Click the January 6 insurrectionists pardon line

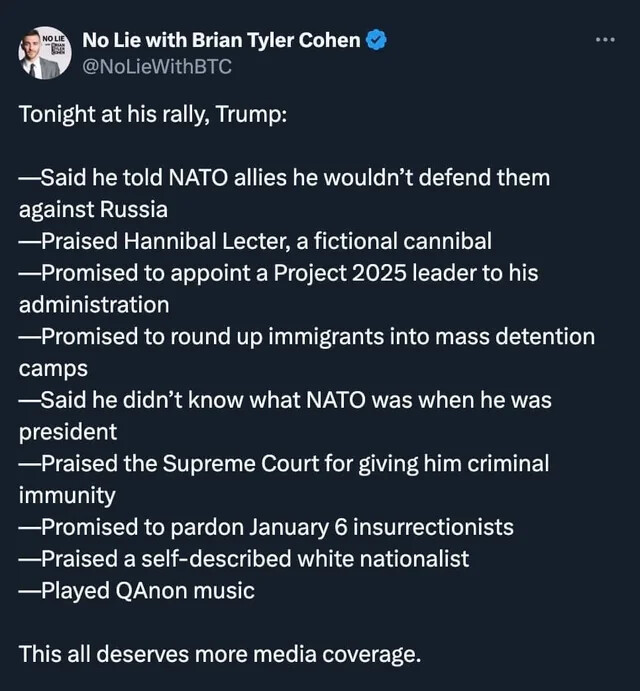pos(266,527)
